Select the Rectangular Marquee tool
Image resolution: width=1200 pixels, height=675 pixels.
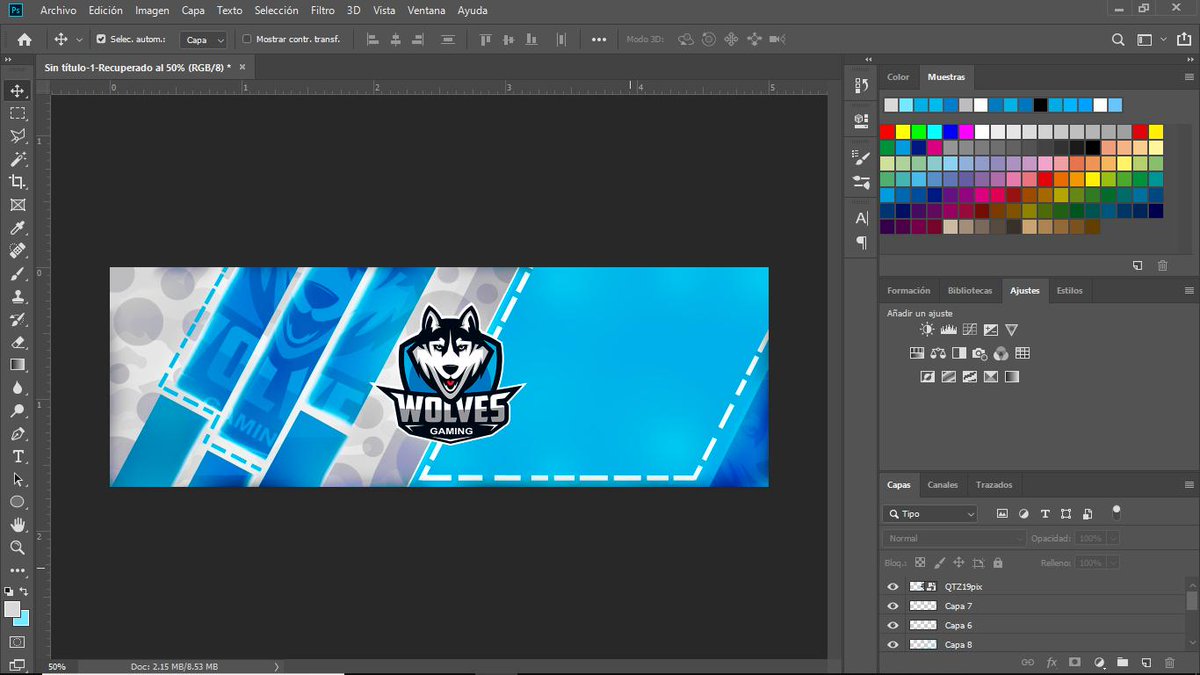point(17,113)
